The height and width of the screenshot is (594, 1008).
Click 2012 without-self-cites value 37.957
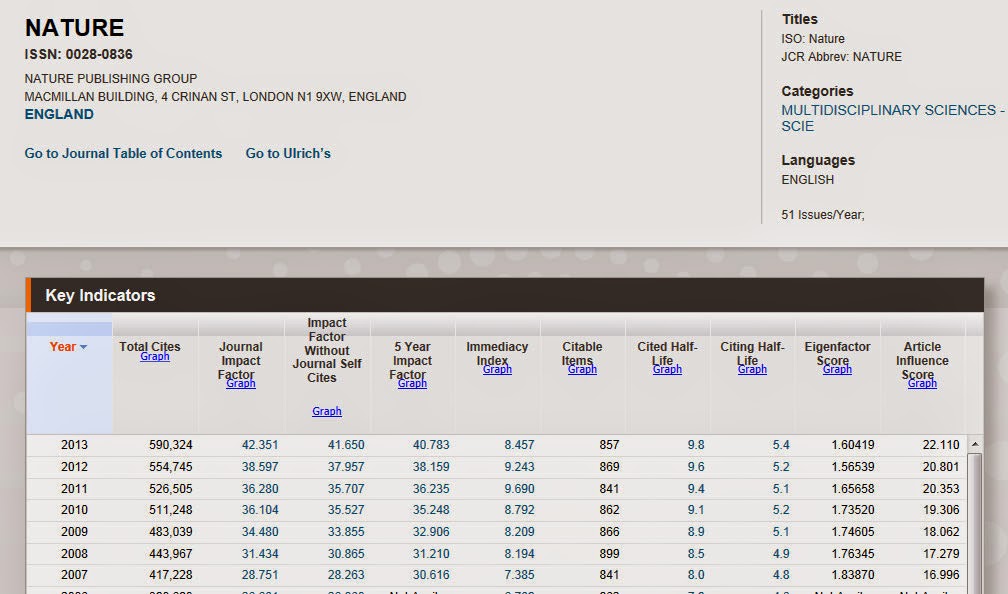[346, 467]
